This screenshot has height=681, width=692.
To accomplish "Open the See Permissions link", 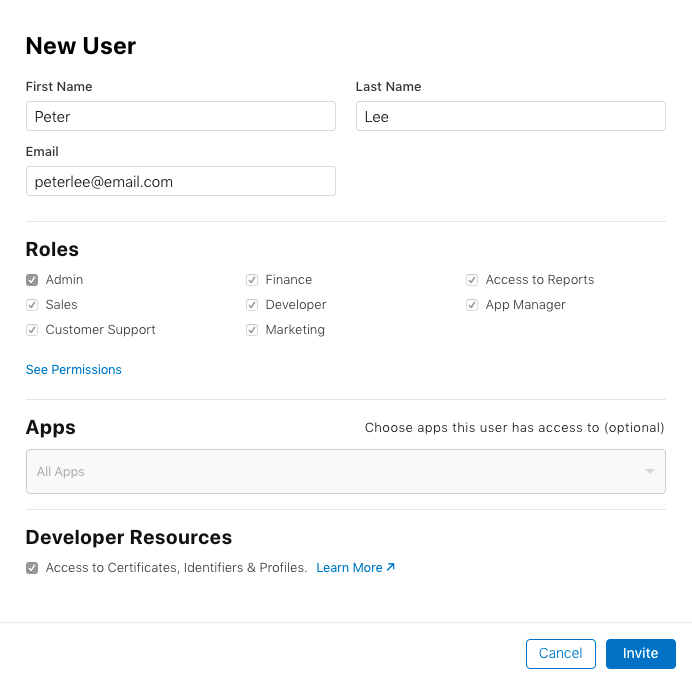I will coord(74,370).
